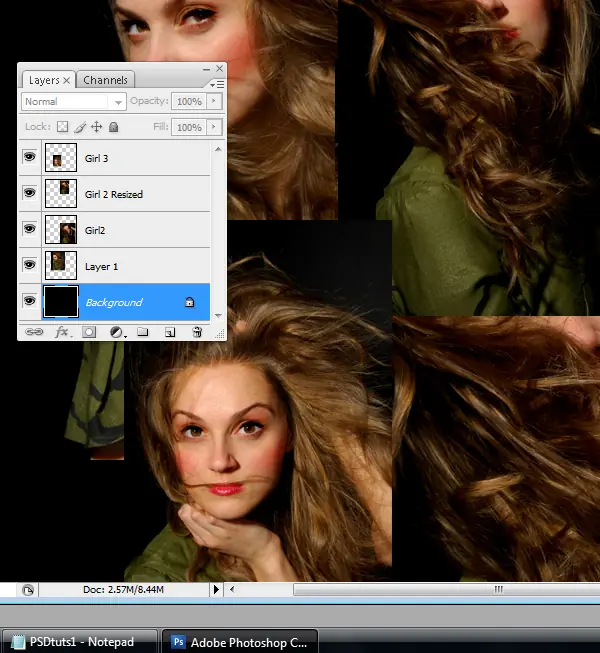Hide the Layer 1 eye icon
The width and height of the screenshot is (600, 653).
(x=30, y=265)
